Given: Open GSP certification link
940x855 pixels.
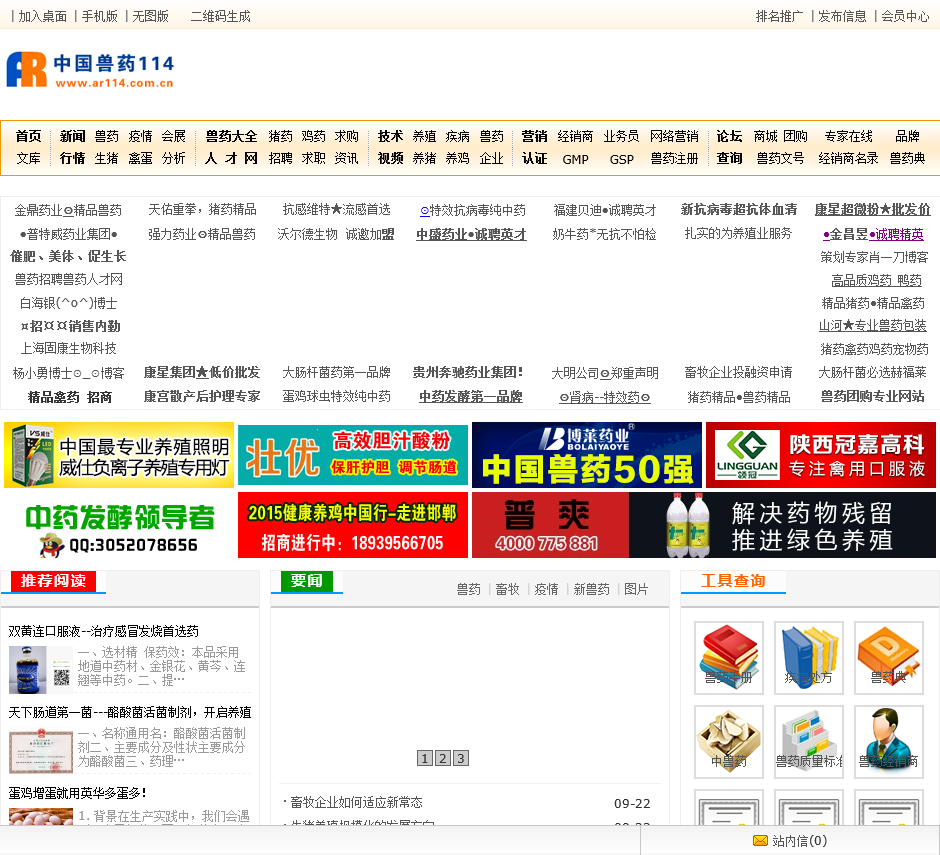Looking at the screenshot, I should point(622,159).
